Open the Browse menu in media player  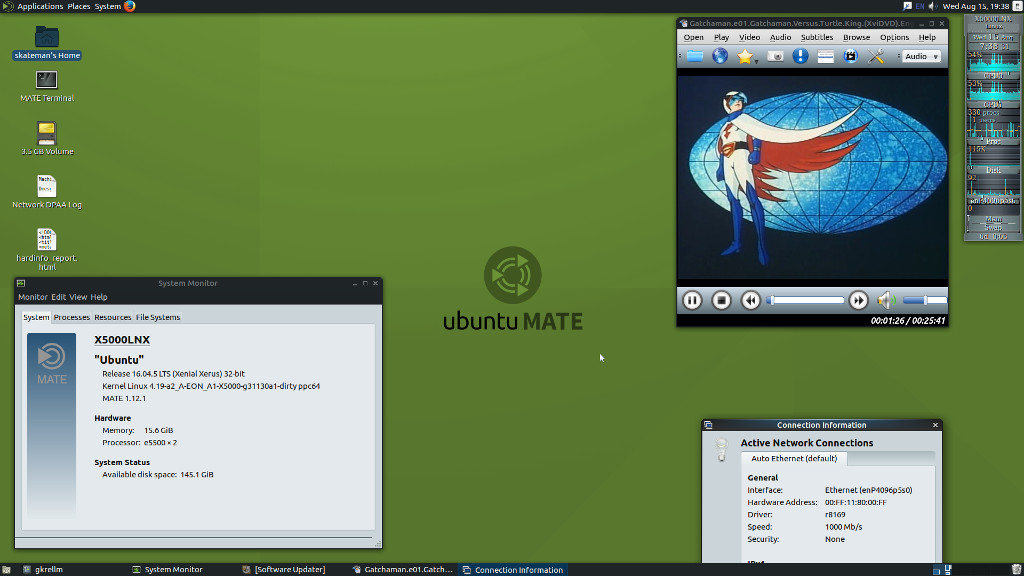856,37
